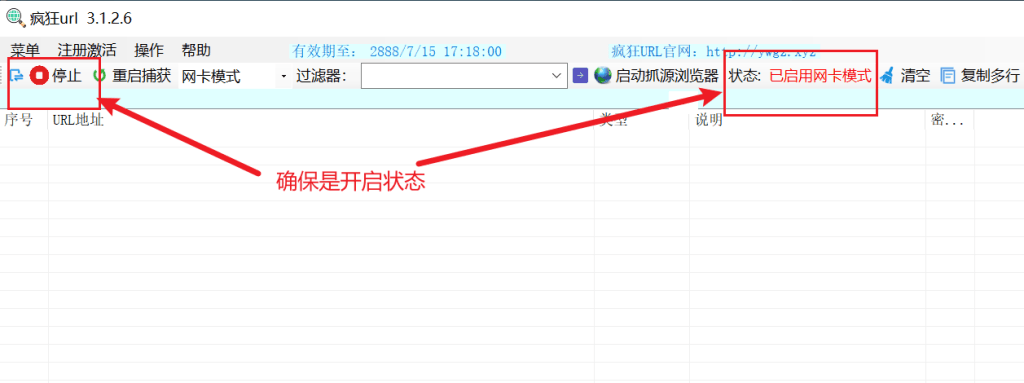Click the copy multiple rows icon
Screen dimensions: 1024x383
(x=948, y=76)
